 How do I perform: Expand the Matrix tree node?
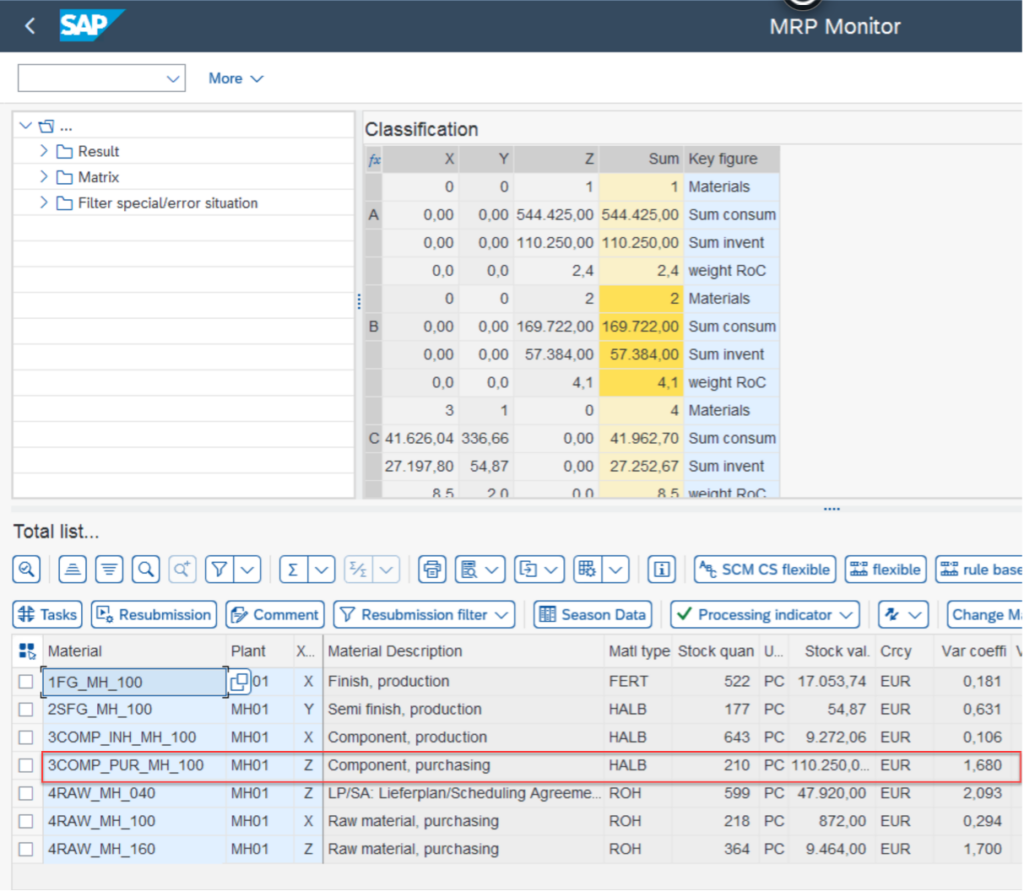pos(44,177)
